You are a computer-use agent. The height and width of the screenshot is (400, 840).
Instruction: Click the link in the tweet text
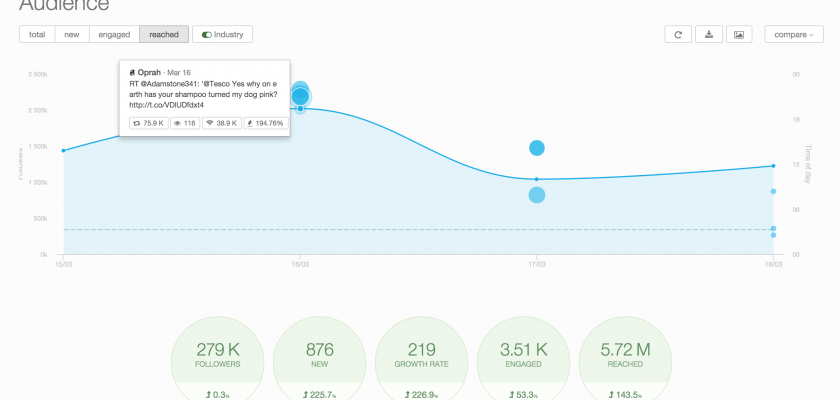click(x=167, y=105)
